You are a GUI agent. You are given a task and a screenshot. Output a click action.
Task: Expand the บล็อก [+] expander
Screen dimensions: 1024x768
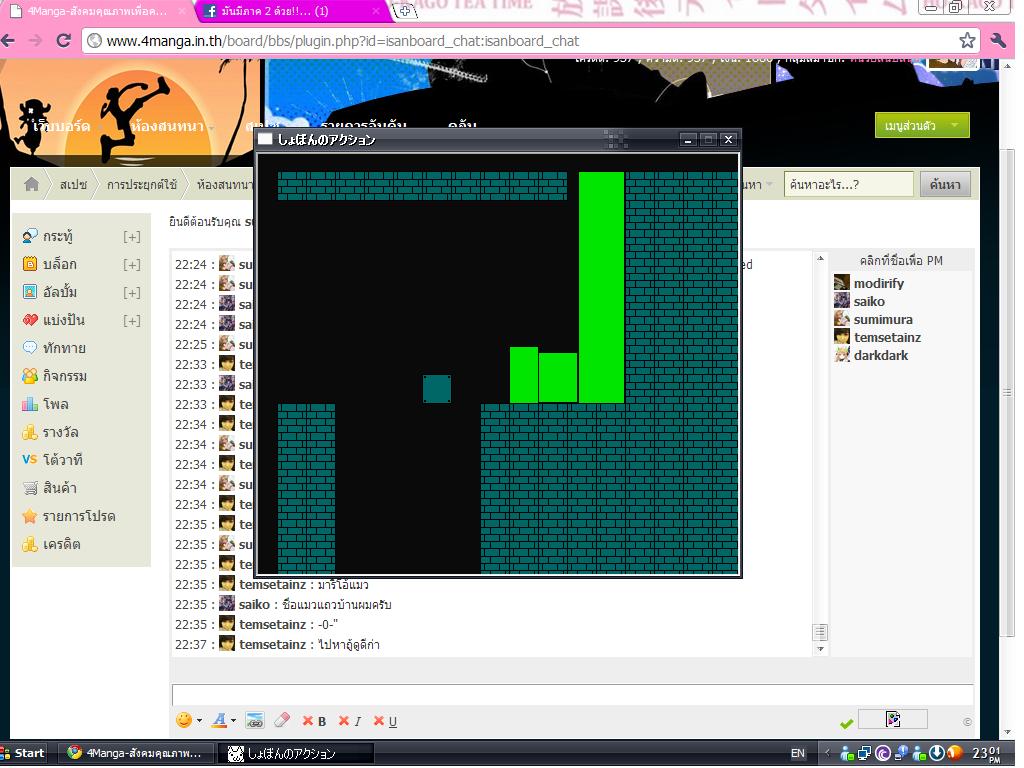132,265
